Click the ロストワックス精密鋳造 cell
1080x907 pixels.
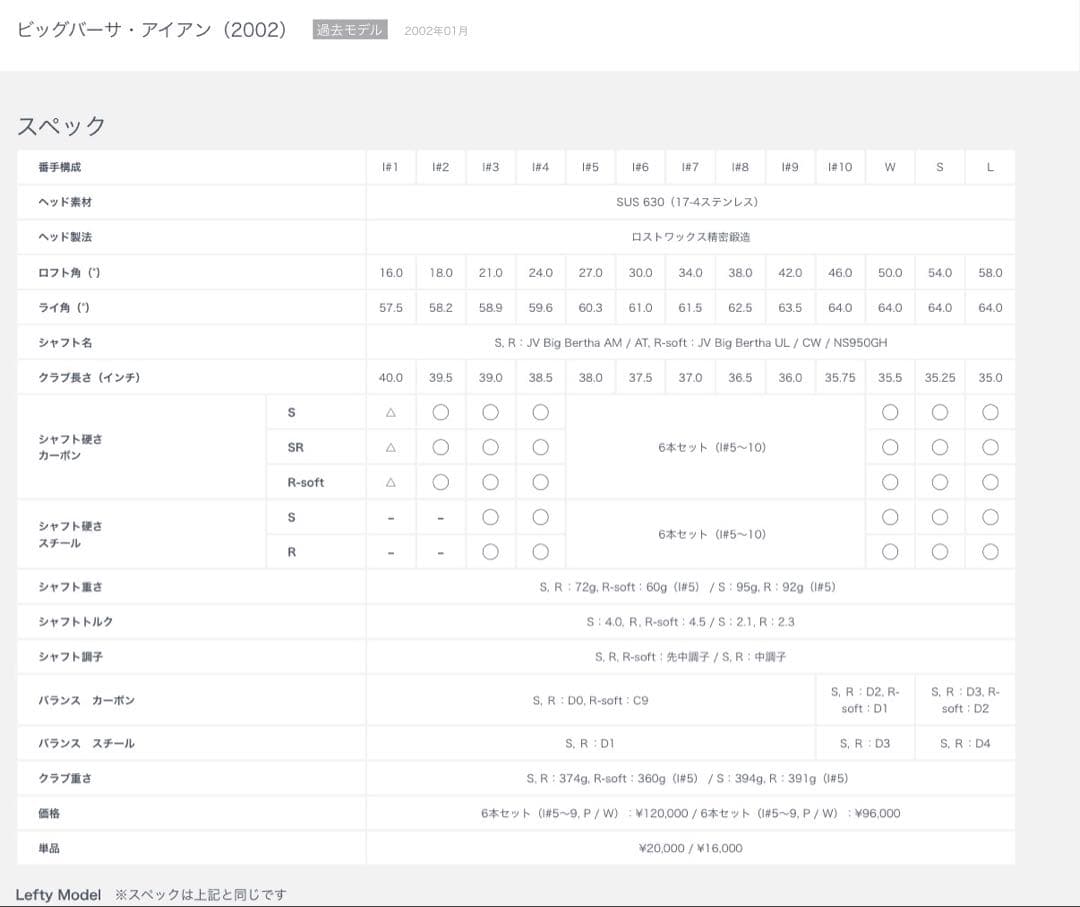pos(690,237)
